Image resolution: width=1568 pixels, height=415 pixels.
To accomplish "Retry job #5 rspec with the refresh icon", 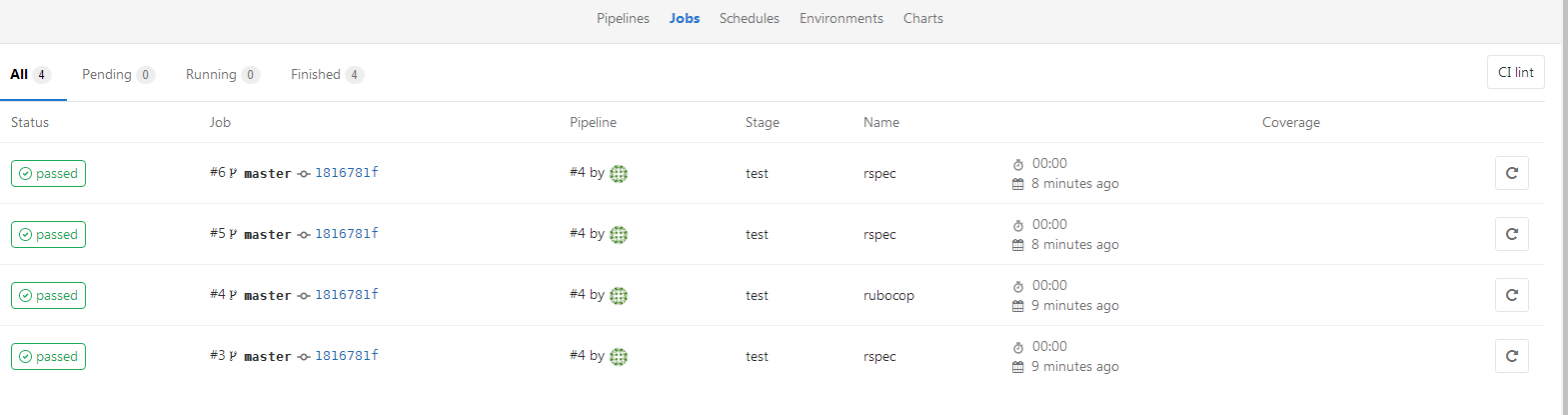I will pyautogui.click(x=1511, y=234).
